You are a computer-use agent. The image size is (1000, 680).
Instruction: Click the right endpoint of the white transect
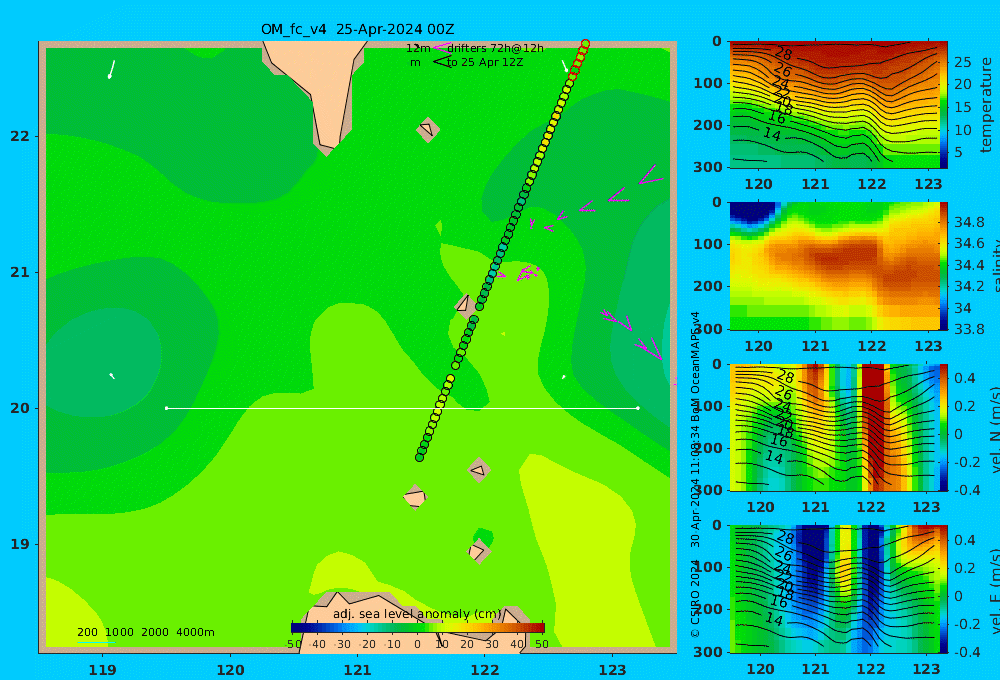click(638, 408)
